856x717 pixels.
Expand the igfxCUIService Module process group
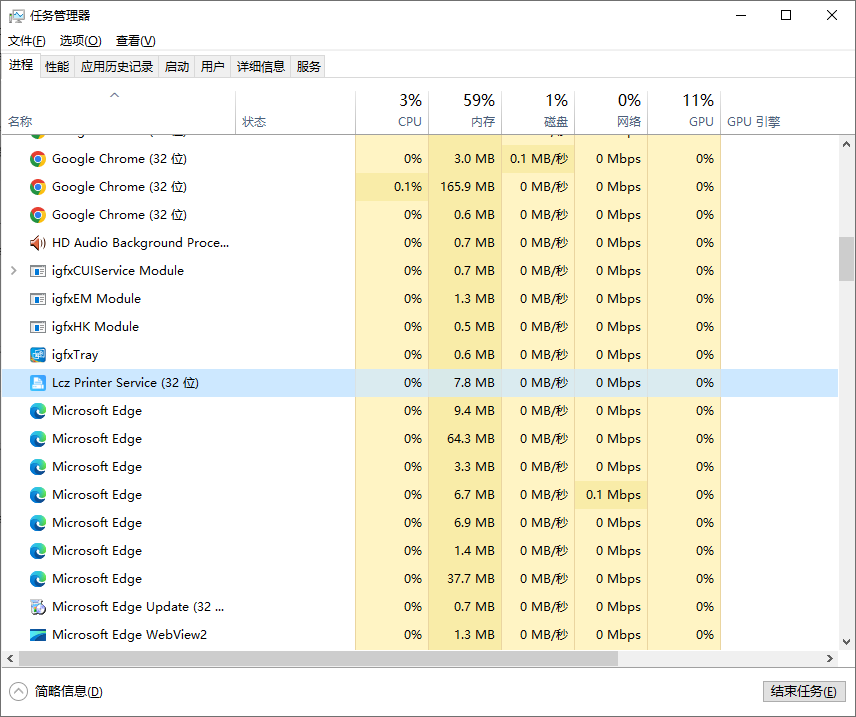click(x=13, y=271)
